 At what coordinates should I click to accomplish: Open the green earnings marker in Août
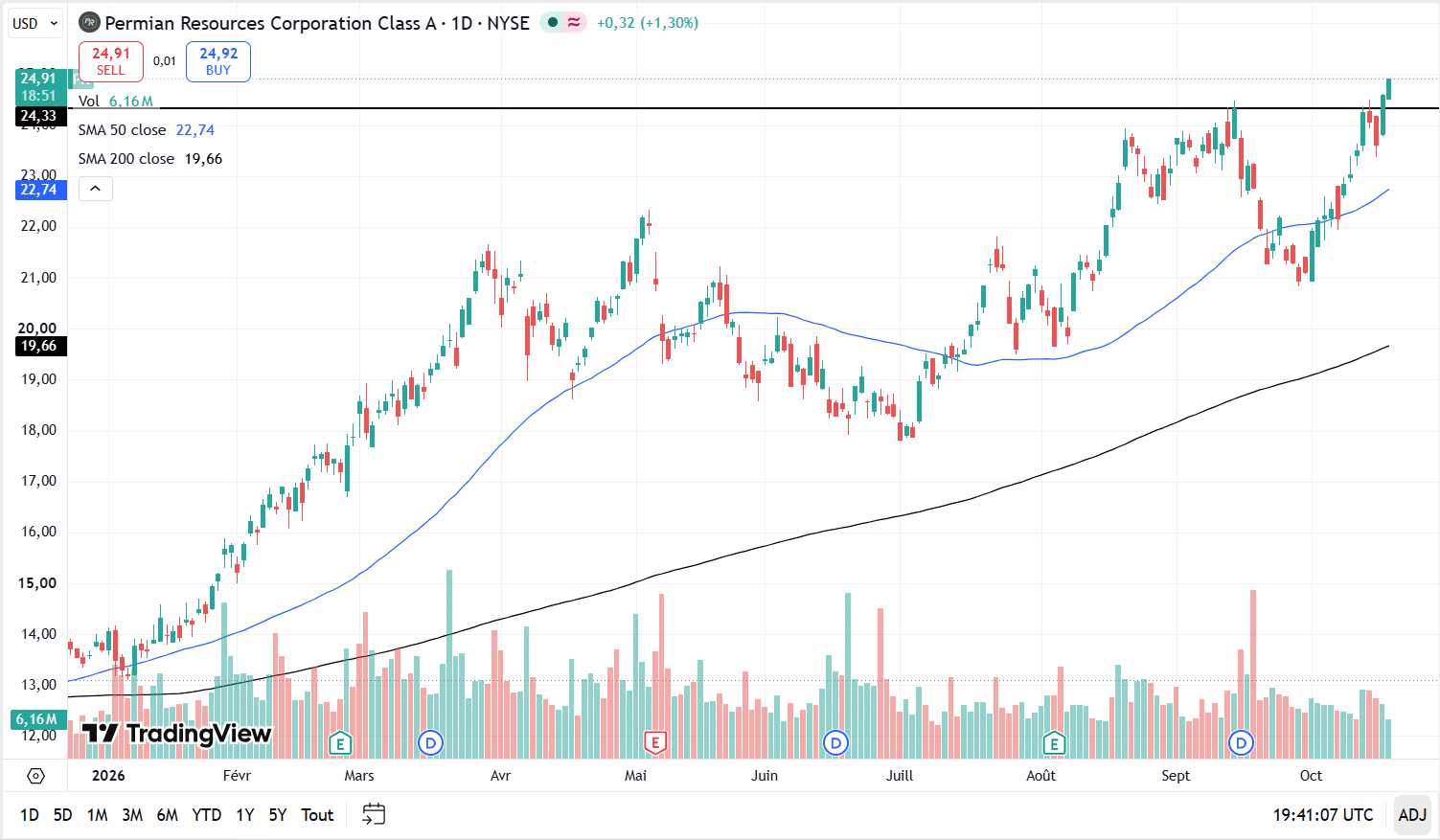[x=1054, y=742]
